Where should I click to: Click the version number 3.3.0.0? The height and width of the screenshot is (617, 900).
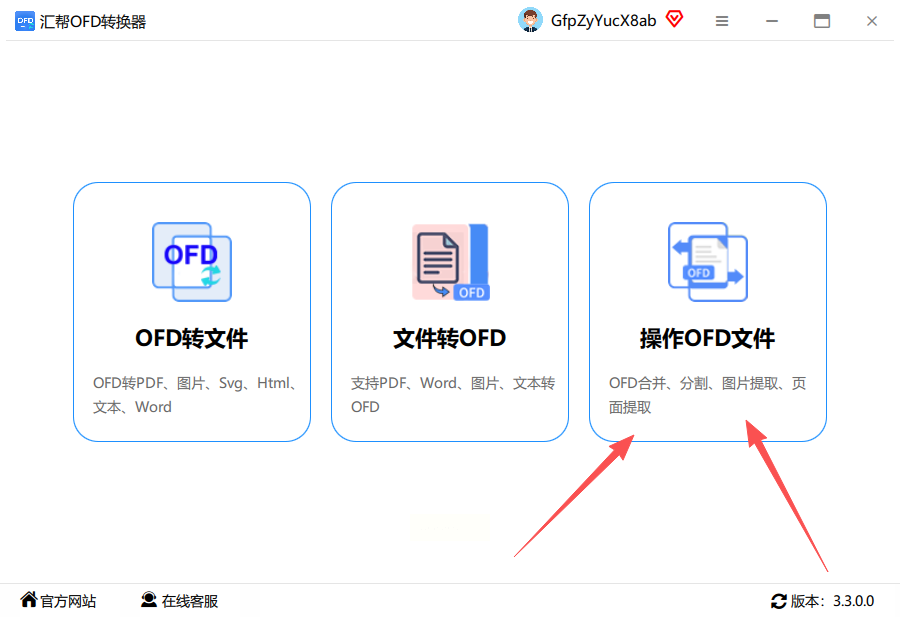click(x=854, y=601)
